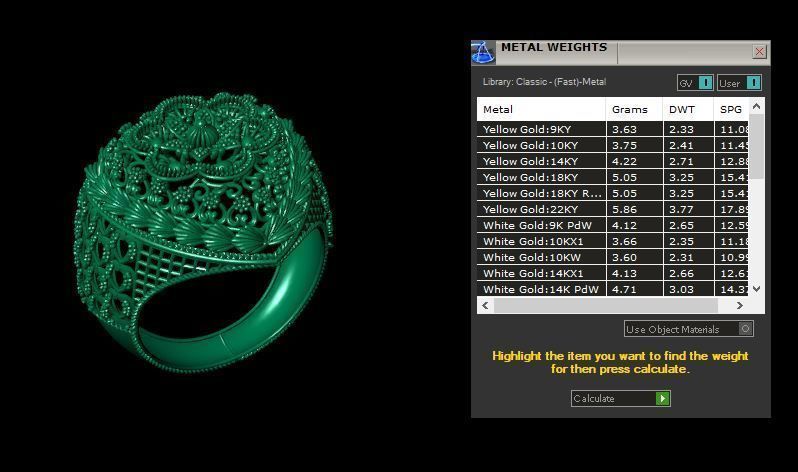Viewport: 798px width, 472px height.
Task: Select the Yellow Gold:18KY R... row
Action: [613, 193]
